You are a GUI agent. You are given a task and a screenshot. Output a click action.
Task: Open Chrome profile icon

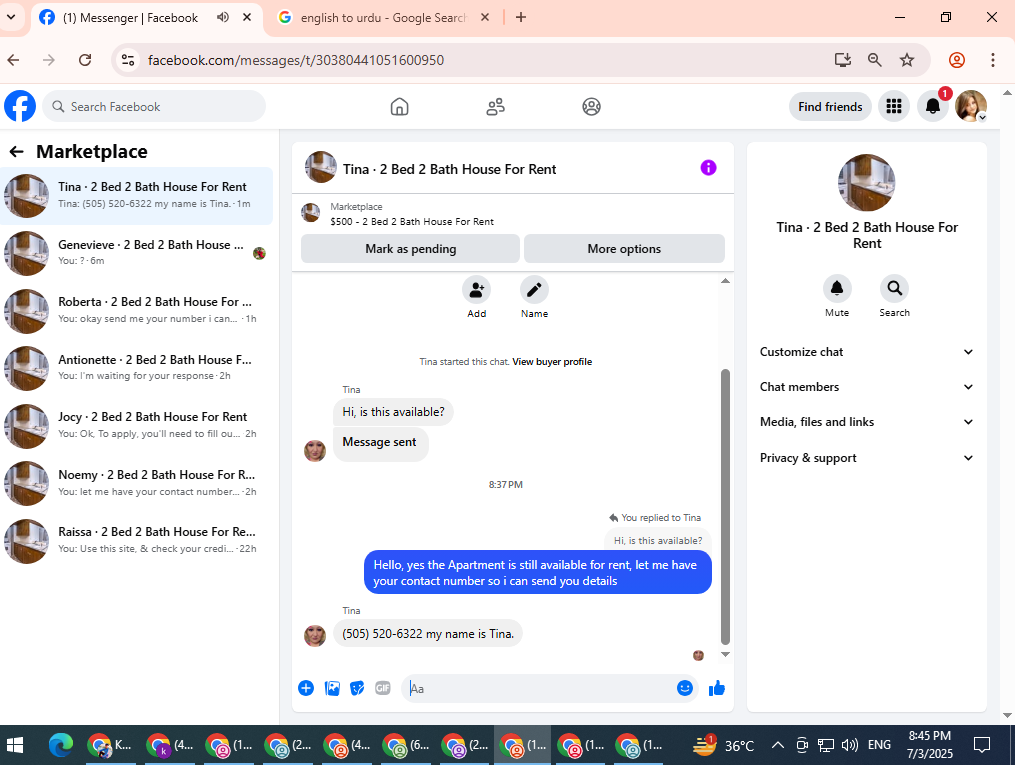[957, 60]
